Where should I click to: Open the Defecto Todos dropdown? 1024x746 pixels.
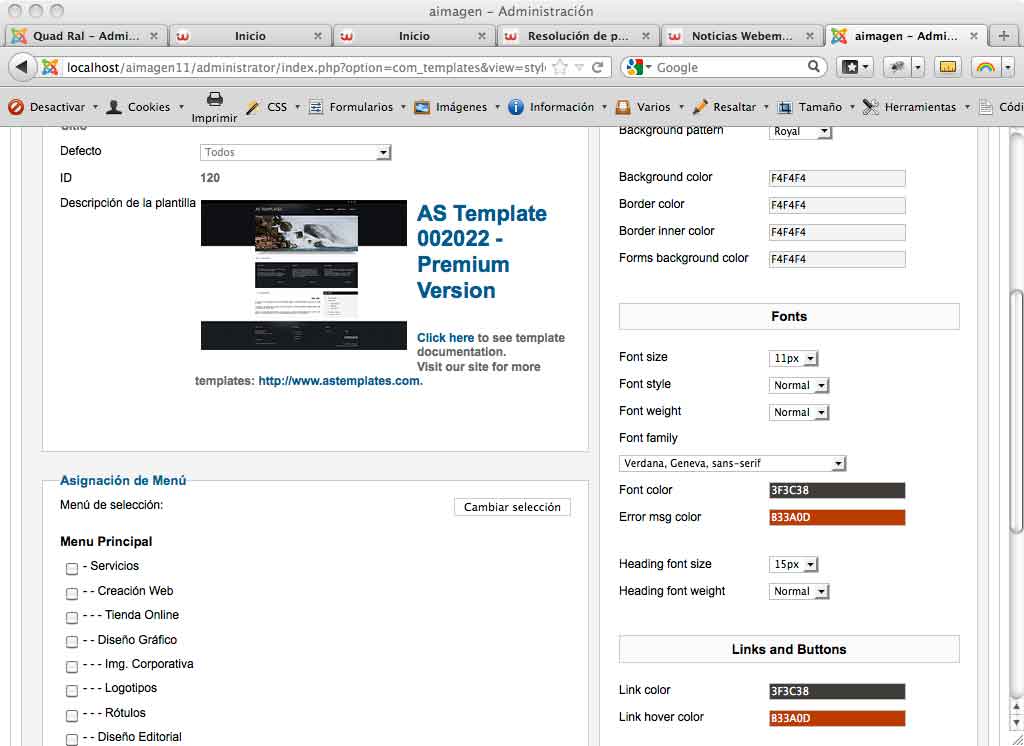coord(295,152)
